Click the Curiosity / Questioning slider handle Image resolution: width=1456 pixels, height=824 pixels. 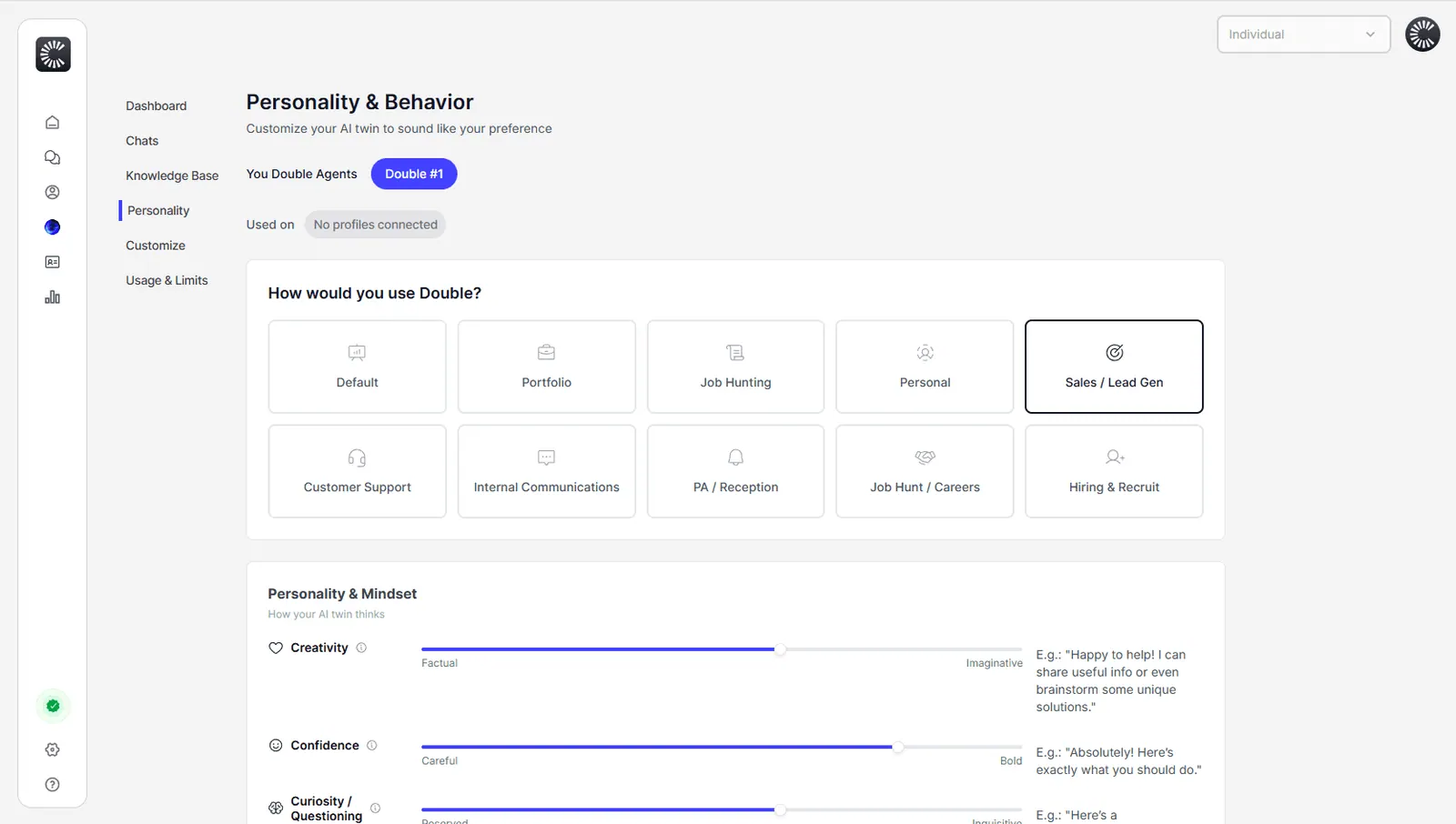pyautogui.click(x=780, y=809)
